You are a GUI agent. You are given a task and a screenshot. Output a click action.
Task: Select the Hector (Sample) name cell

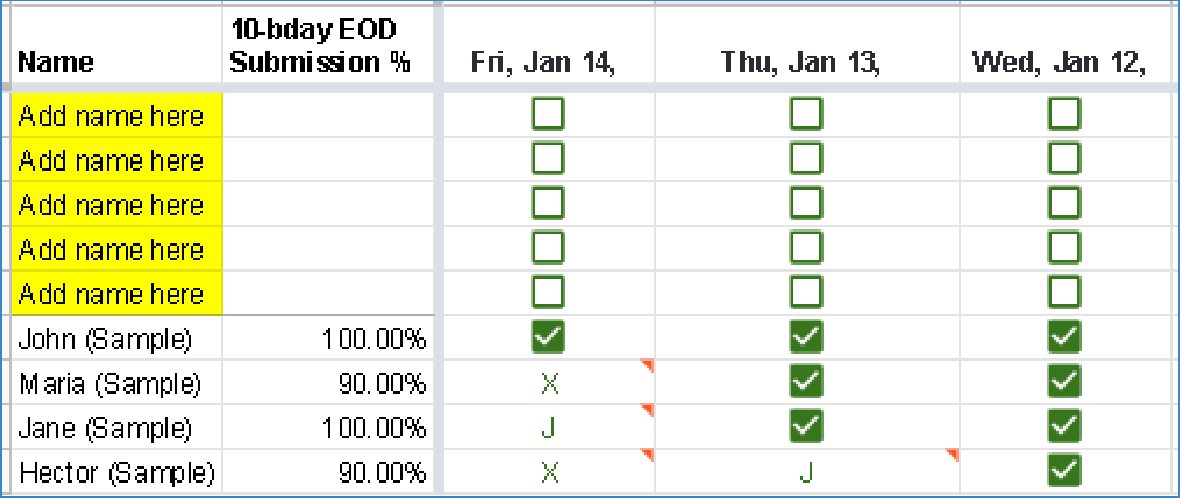(x=115, y=472)
